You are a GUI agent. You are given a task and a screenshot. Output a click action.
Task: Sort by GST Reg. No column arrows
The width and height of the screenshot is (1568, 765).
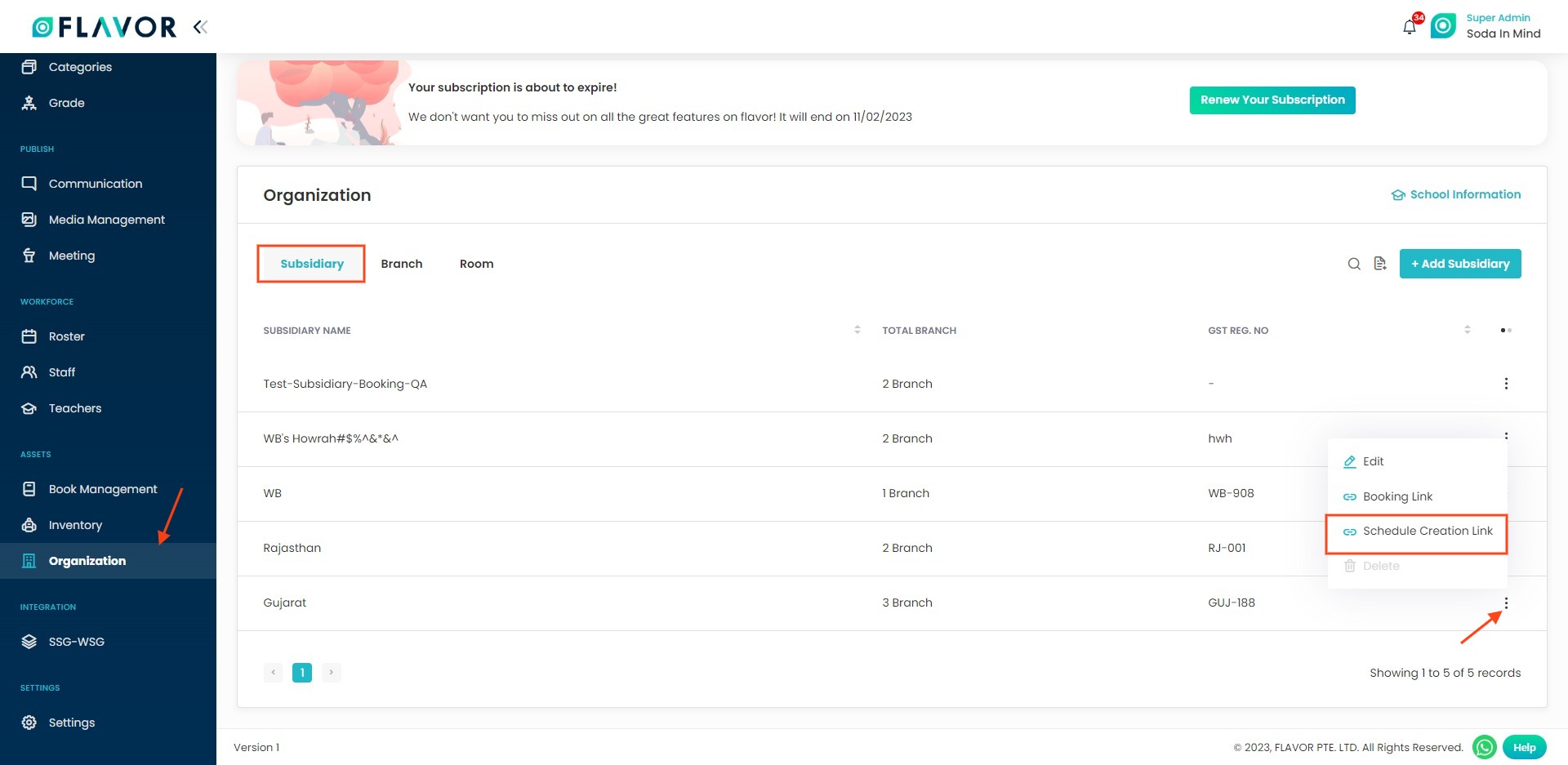click(x=1468, y=330)
